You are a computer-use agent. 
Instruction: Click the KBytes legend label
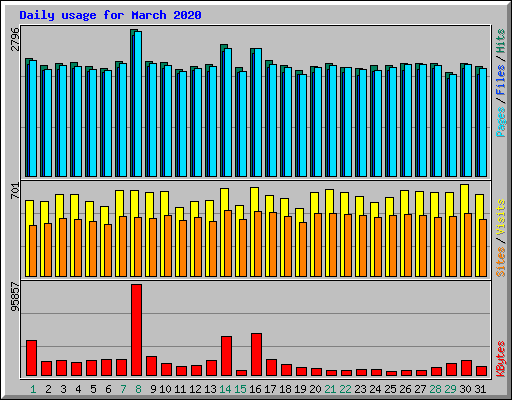coord(501,359)
